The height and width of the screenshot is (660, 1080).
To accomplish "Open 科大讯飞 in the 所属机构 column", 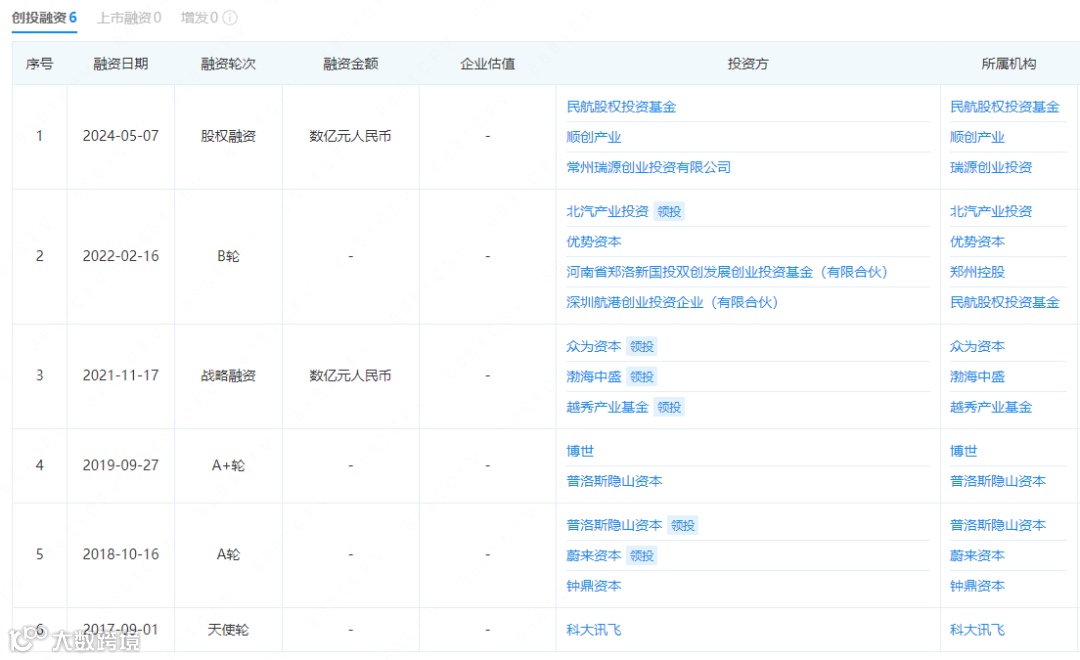I will 977,630.
